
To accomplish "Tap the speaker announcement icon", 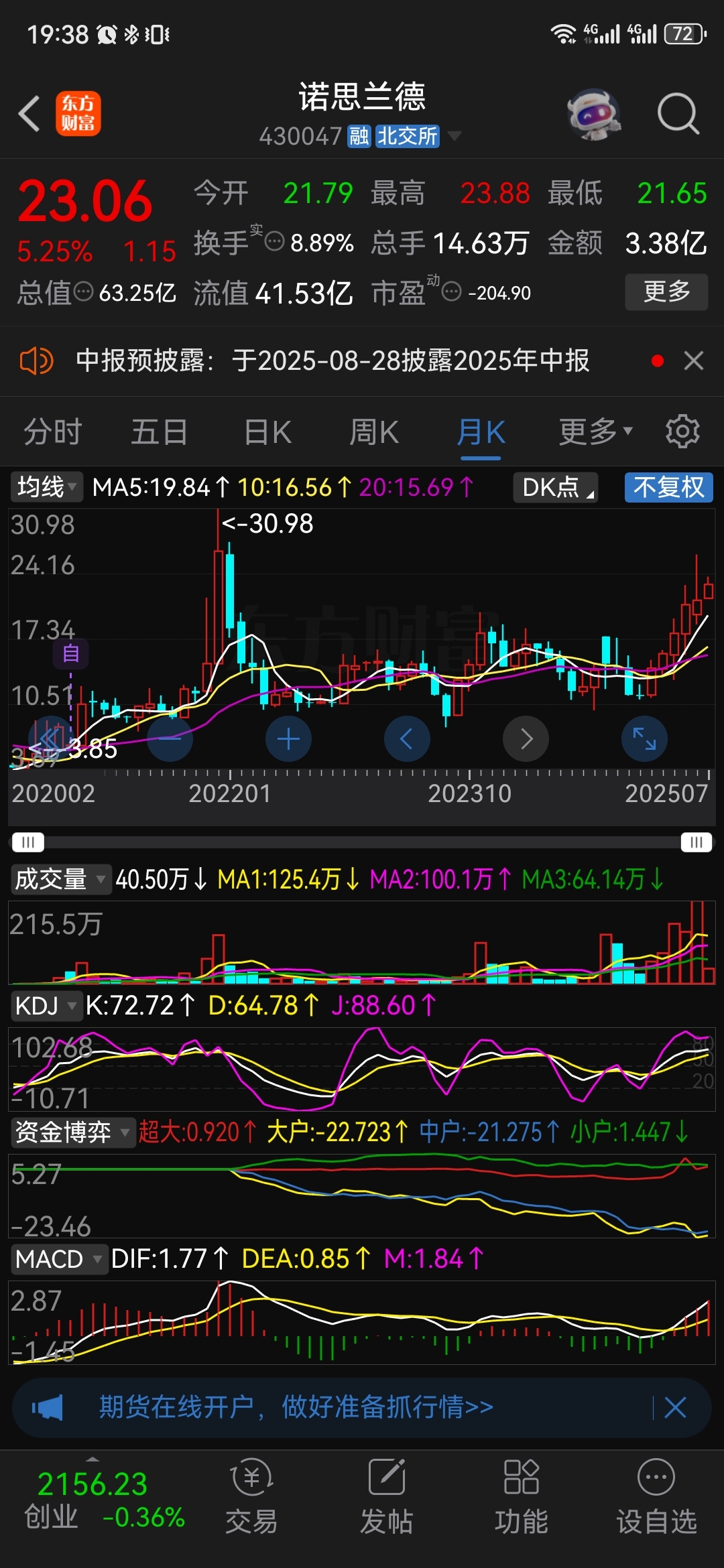I will (x=36, y=361).
